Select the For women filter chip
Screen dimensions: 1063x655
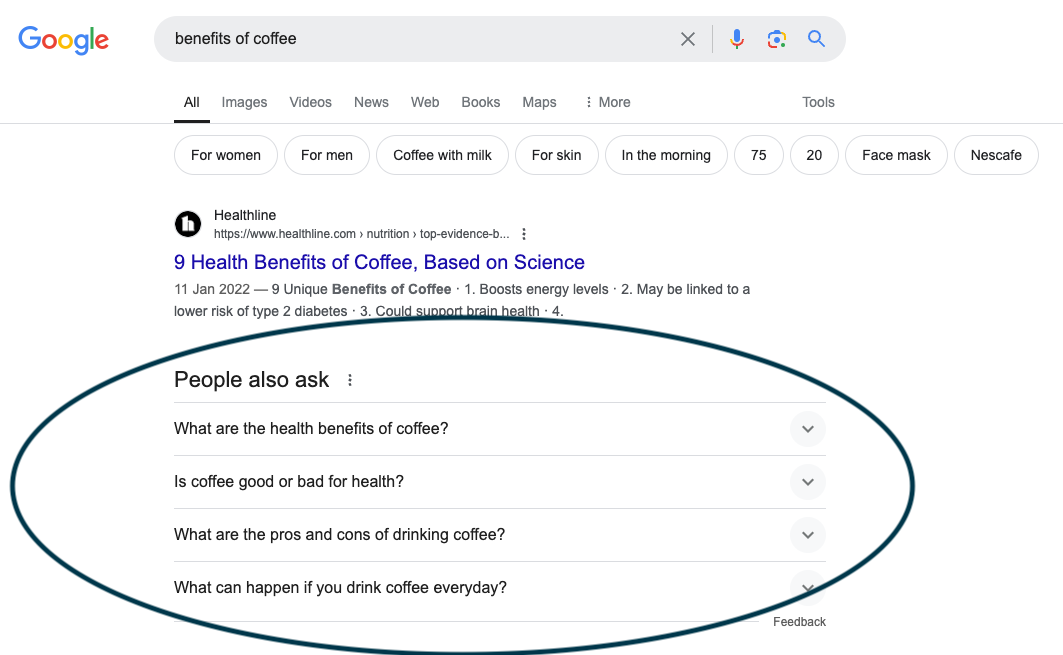225,155
